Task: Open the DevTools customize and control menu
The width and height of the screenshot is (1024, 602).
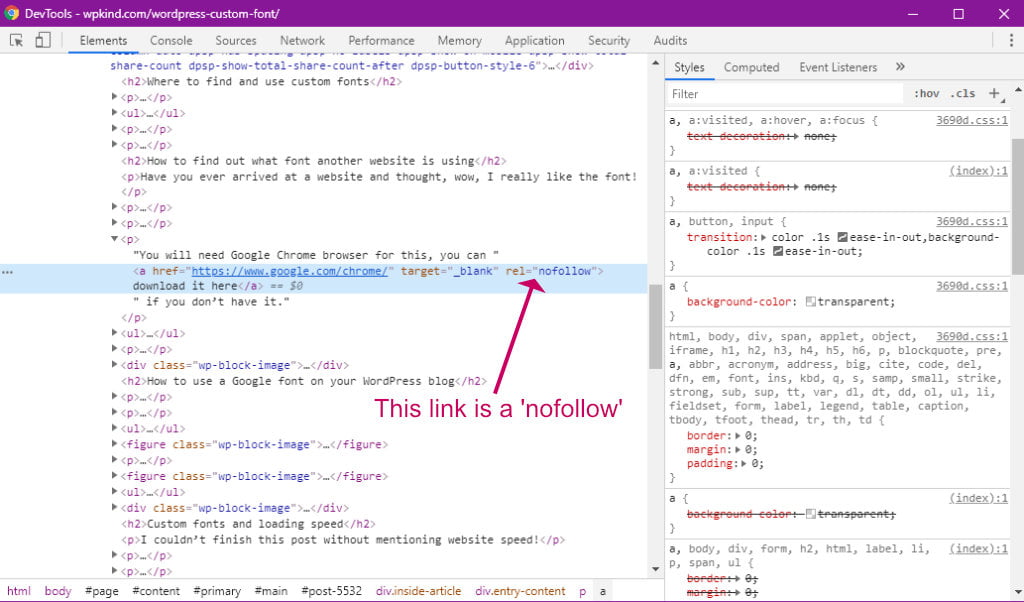Action: (1013, 40)
